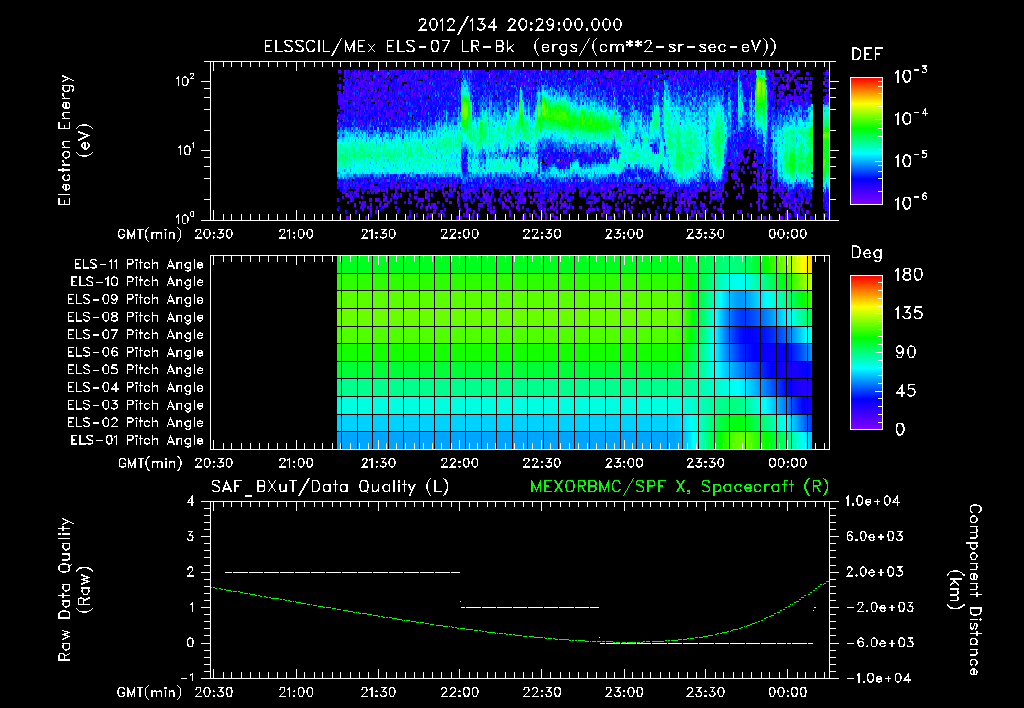Click the dashed data quality line at level 2
Image resolution: width=1024 pixels, height=708 pixels.
coord(343,572)
